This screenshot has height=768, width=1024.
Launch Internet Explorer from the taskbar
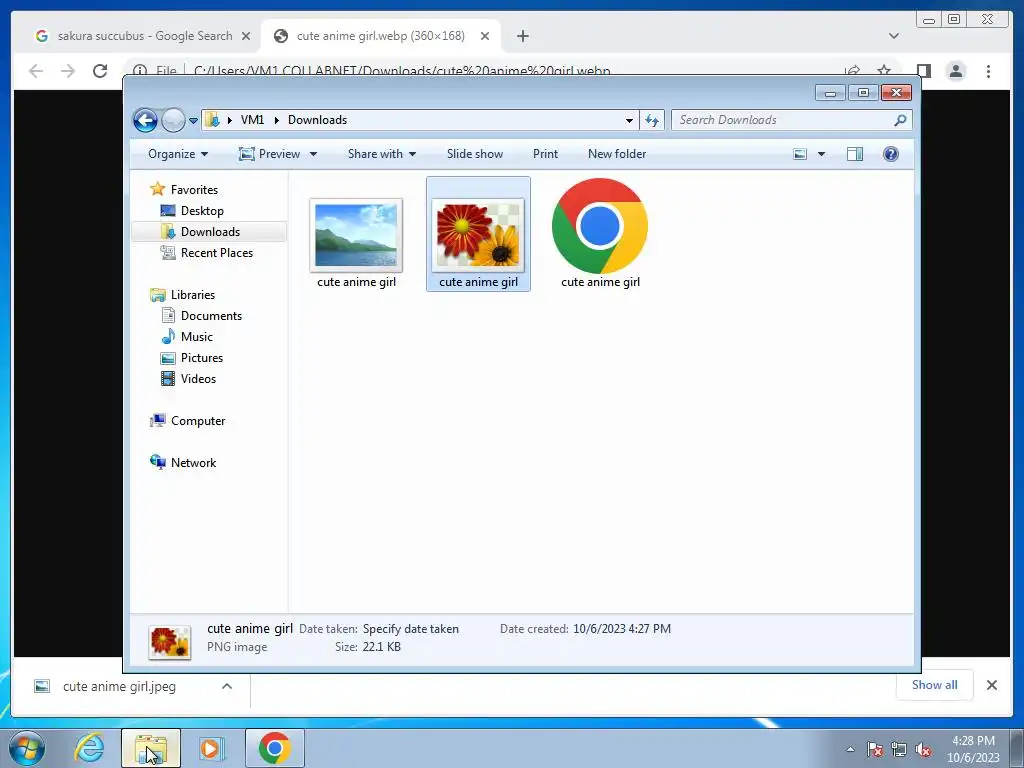[89, 748]
